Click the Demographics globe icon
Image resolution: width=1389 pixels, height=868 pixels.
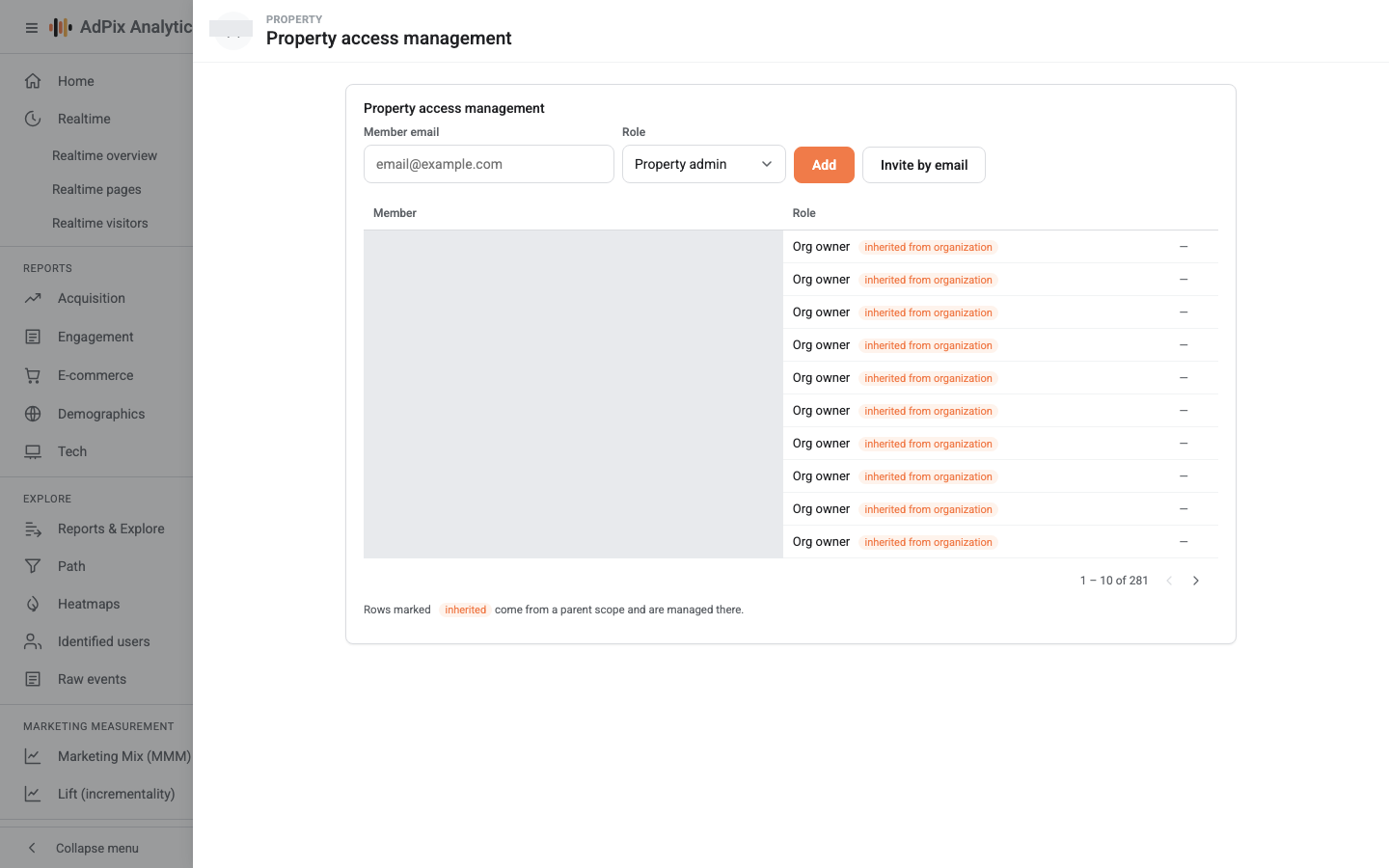(33, 414)
